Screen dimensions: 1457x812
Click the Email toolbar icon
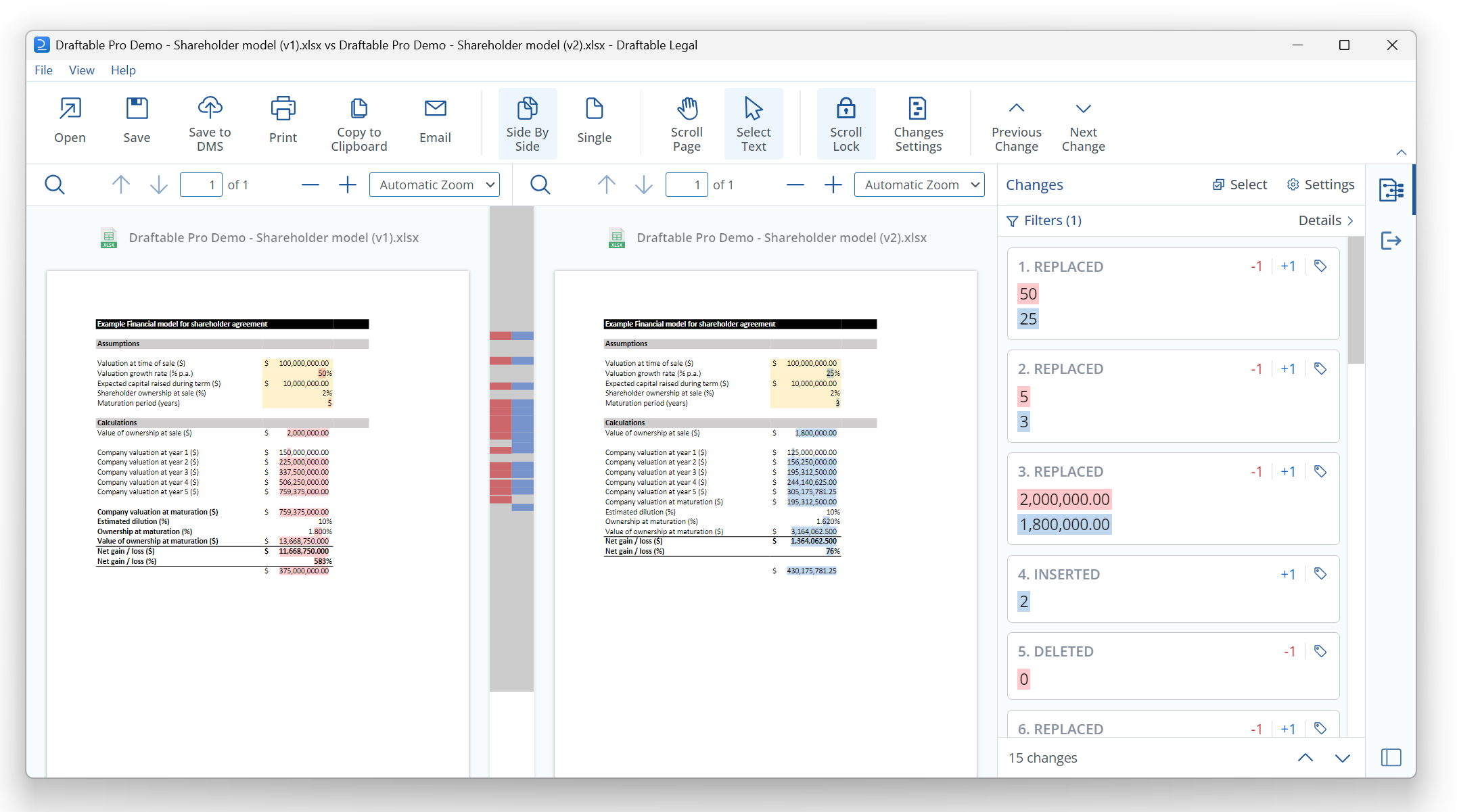pyautogui.click(x=435, y=109)
